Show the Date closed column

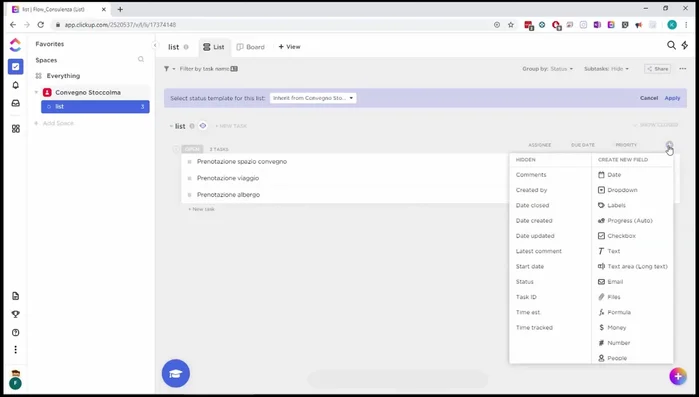pyautogui.click(x=532, y=205)
